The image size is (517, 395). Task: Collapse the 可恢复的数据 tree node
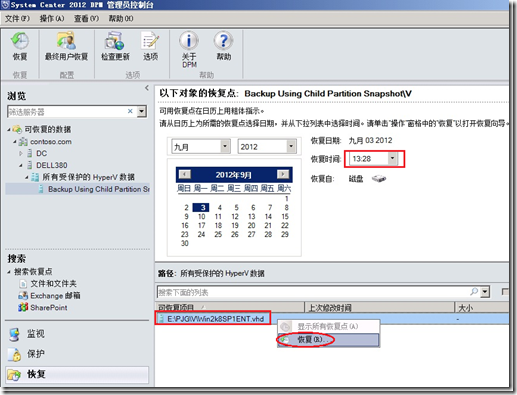tap(9, 129)
